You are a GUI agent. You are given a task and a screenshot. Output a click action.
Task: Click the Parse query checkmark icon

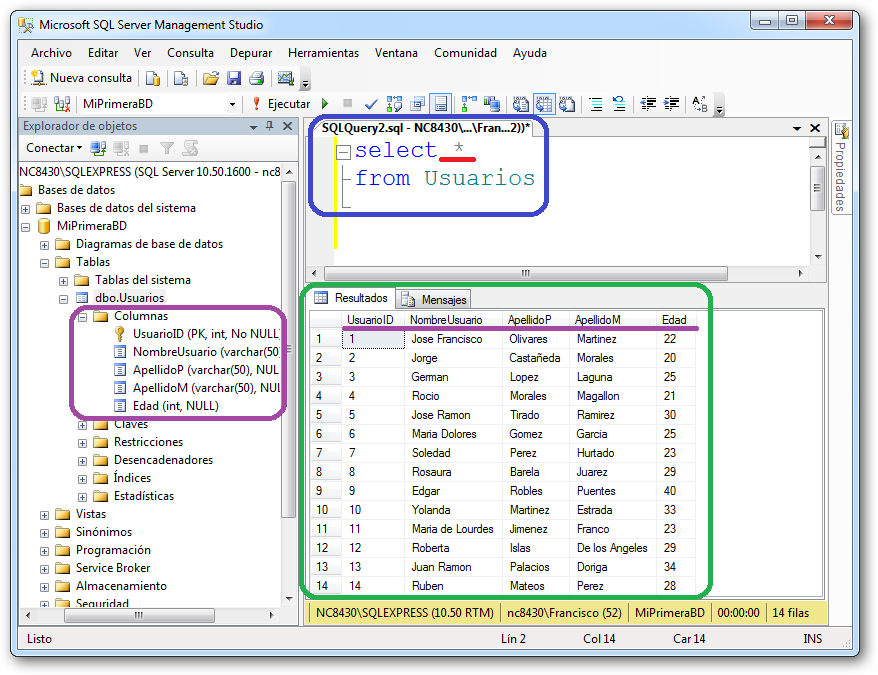371,103
